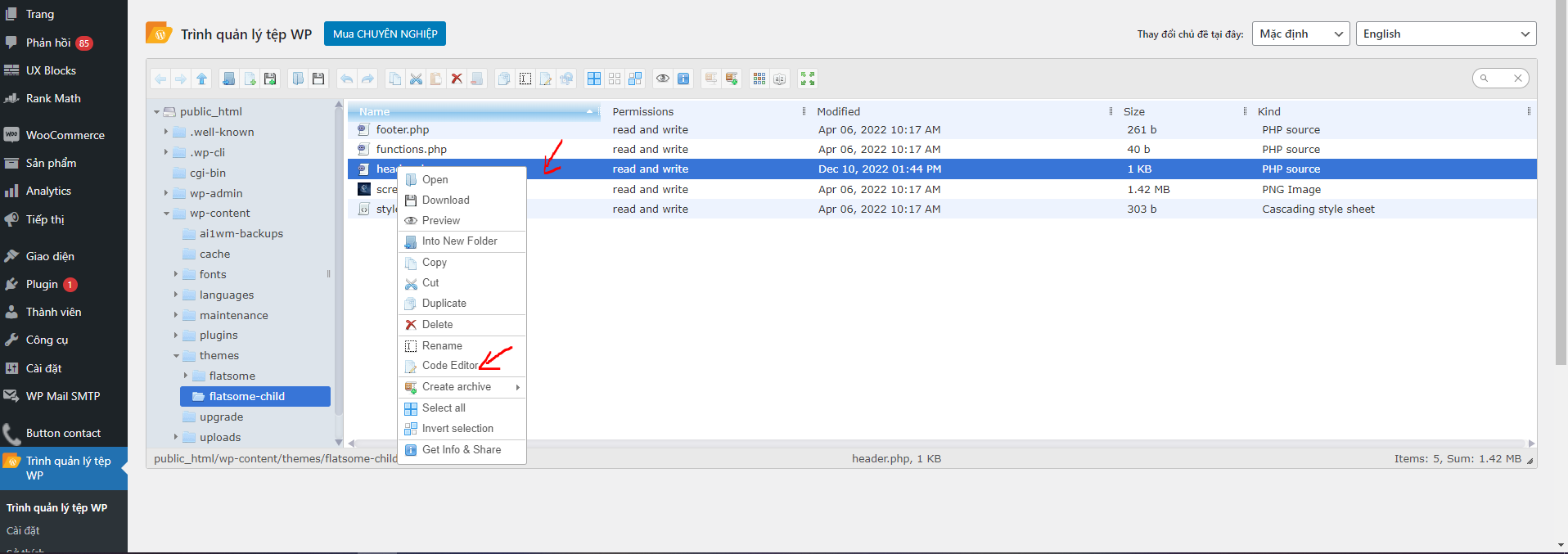1568x554 pixels.
Task: Expand the uploads folder in tree
Action: pyautogui.click(x=176, y=437)
